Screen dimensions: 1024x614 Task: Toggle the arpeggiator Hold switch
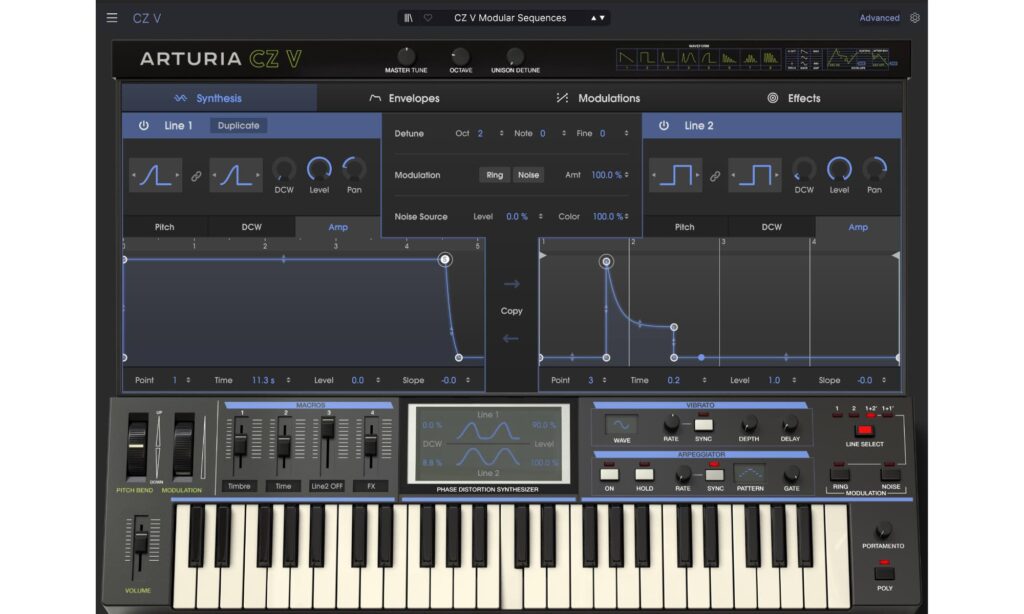[645, 474]
